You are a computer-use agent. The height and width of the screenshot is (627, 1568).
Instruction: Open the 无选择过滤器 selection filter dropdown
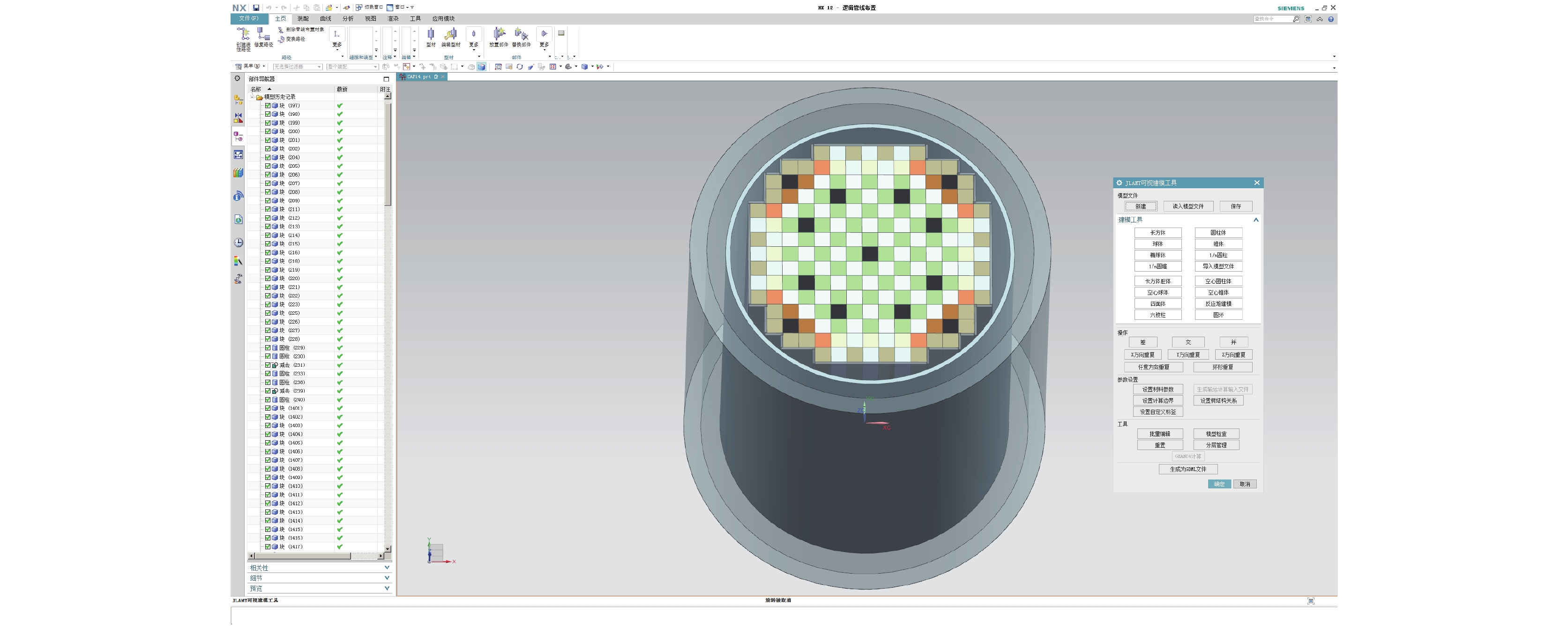[x=297, y=67]
